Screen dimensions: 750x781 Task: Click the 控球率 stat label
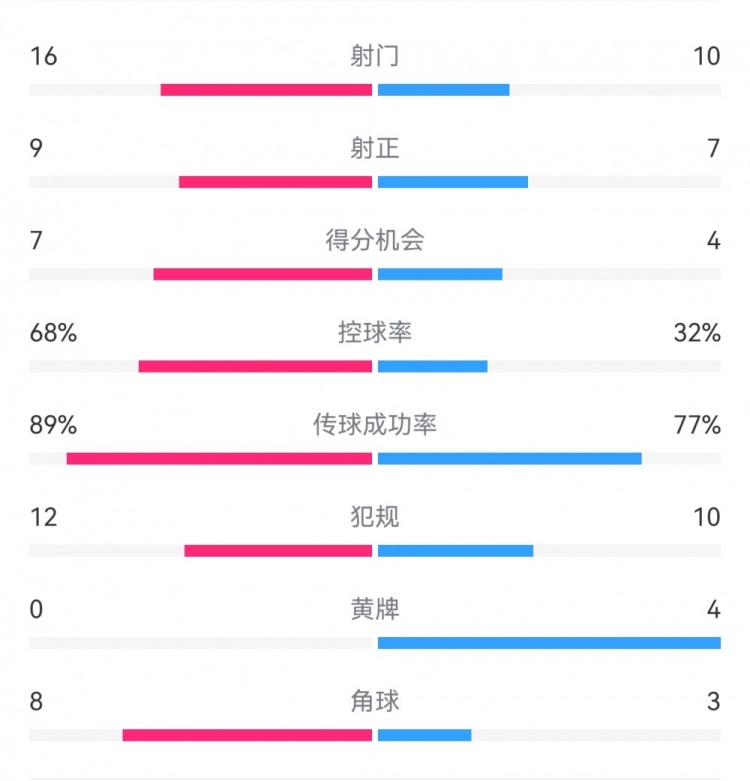point(375,333)
